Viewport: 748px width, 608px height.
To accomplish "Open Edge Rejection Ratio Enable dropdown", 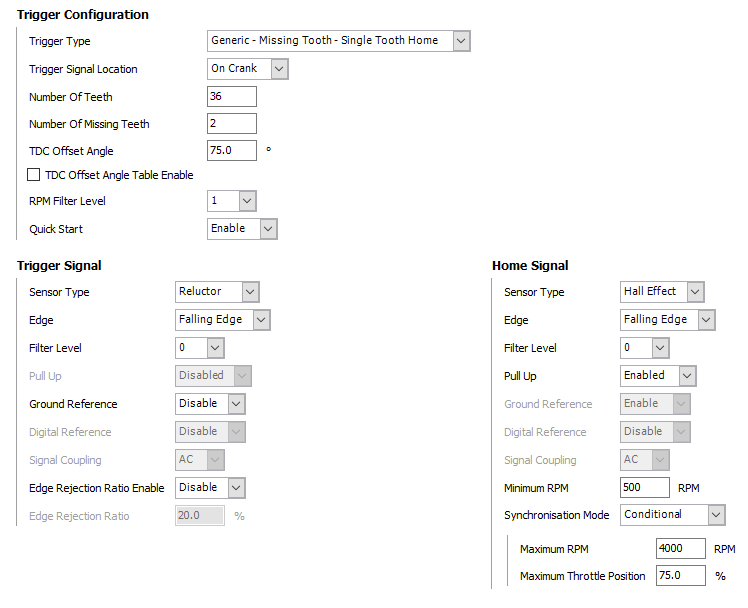I will 210,488.
